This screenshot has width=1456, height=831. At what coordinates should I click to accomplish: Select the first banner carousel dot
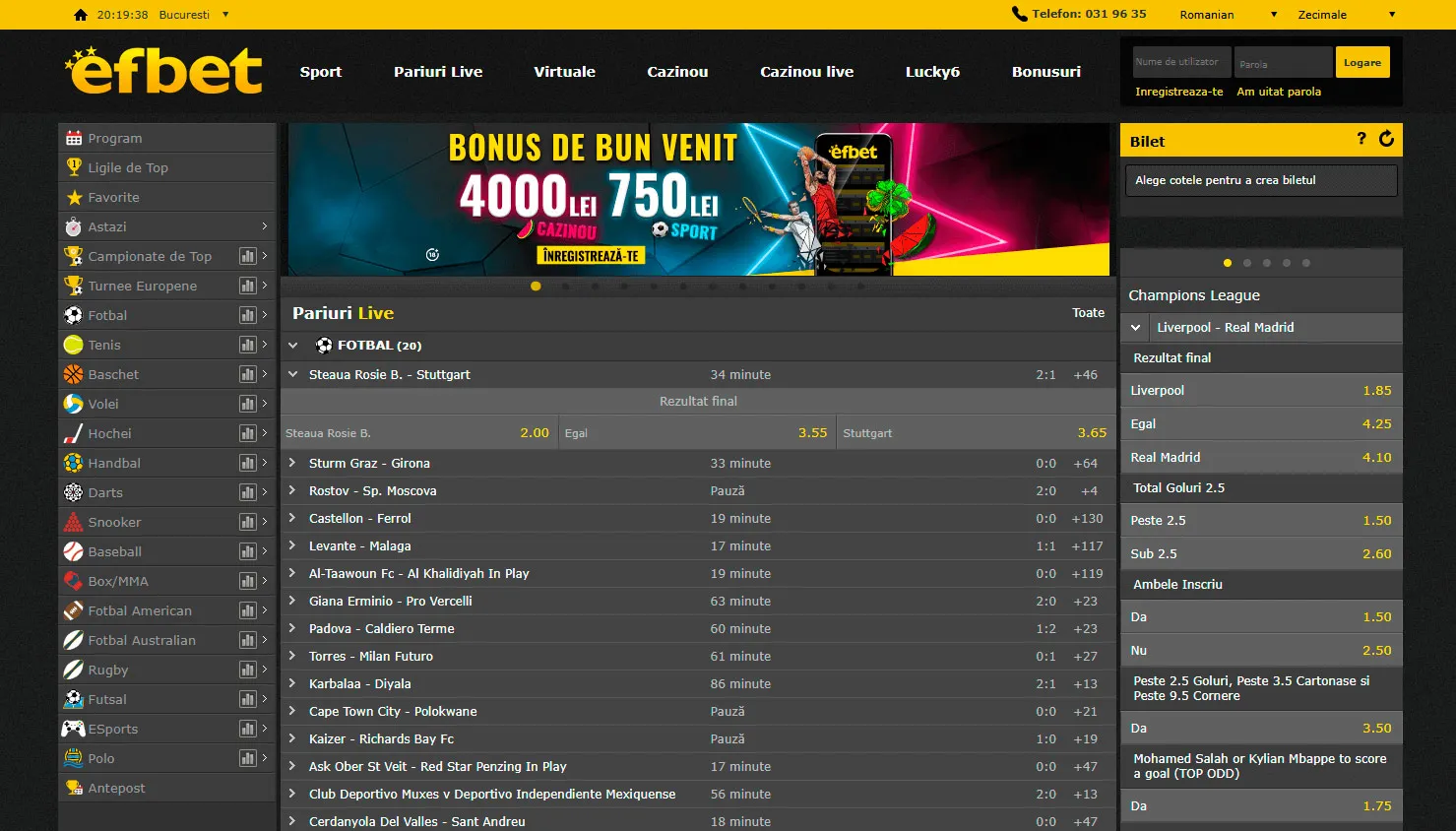coord(536,287)
